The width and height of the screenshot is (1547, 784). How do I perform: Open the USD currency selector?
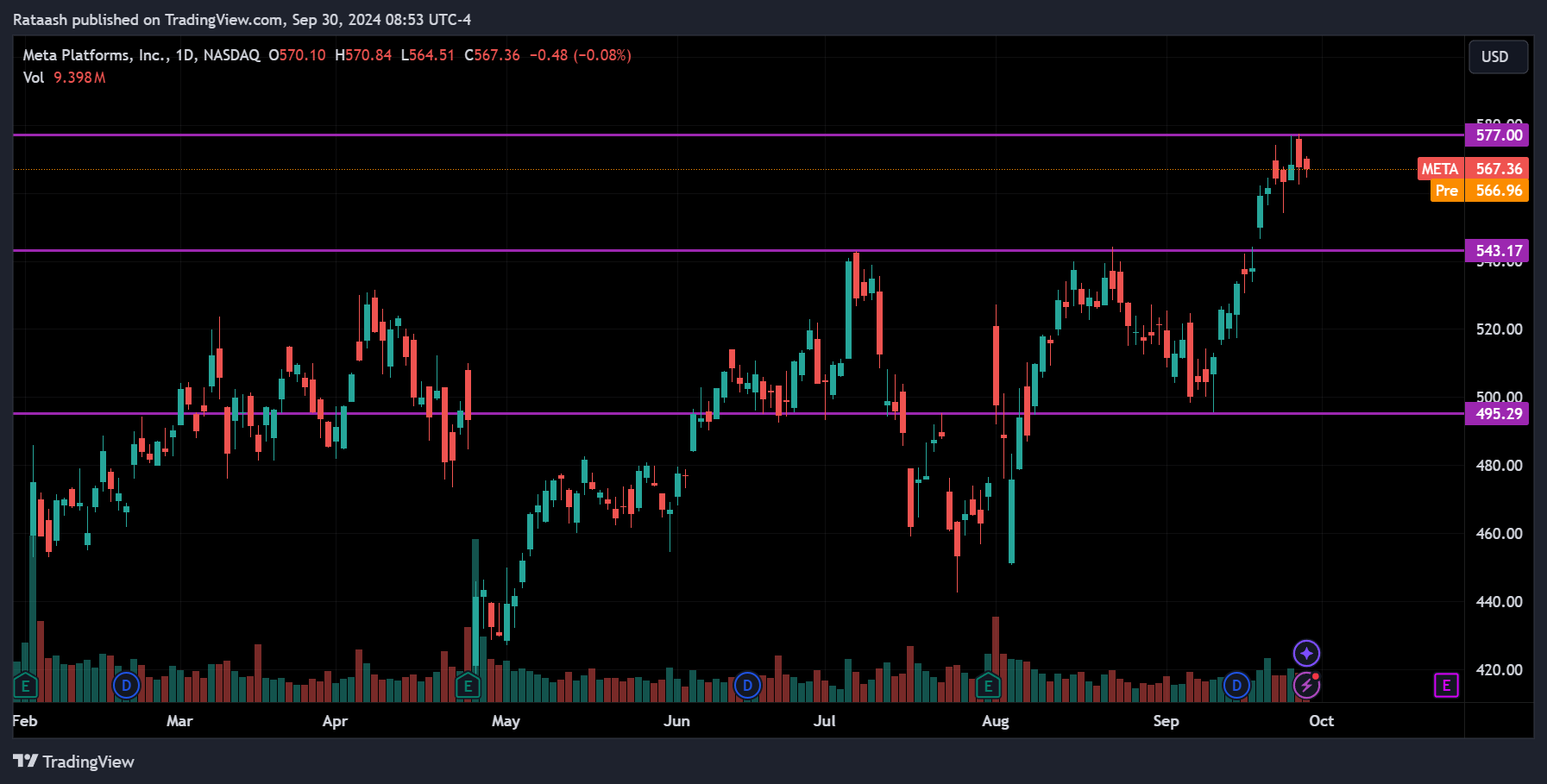(1498, 57)
